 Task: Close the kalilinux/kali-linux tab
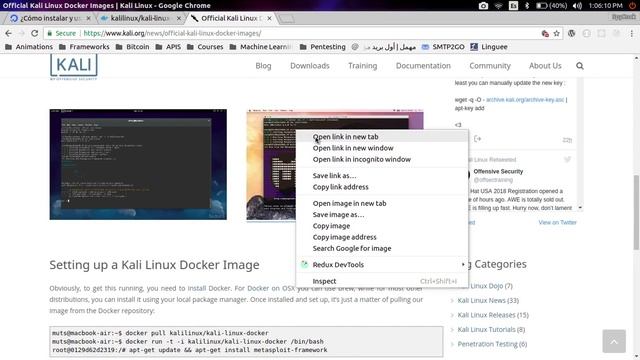point(179,18)
